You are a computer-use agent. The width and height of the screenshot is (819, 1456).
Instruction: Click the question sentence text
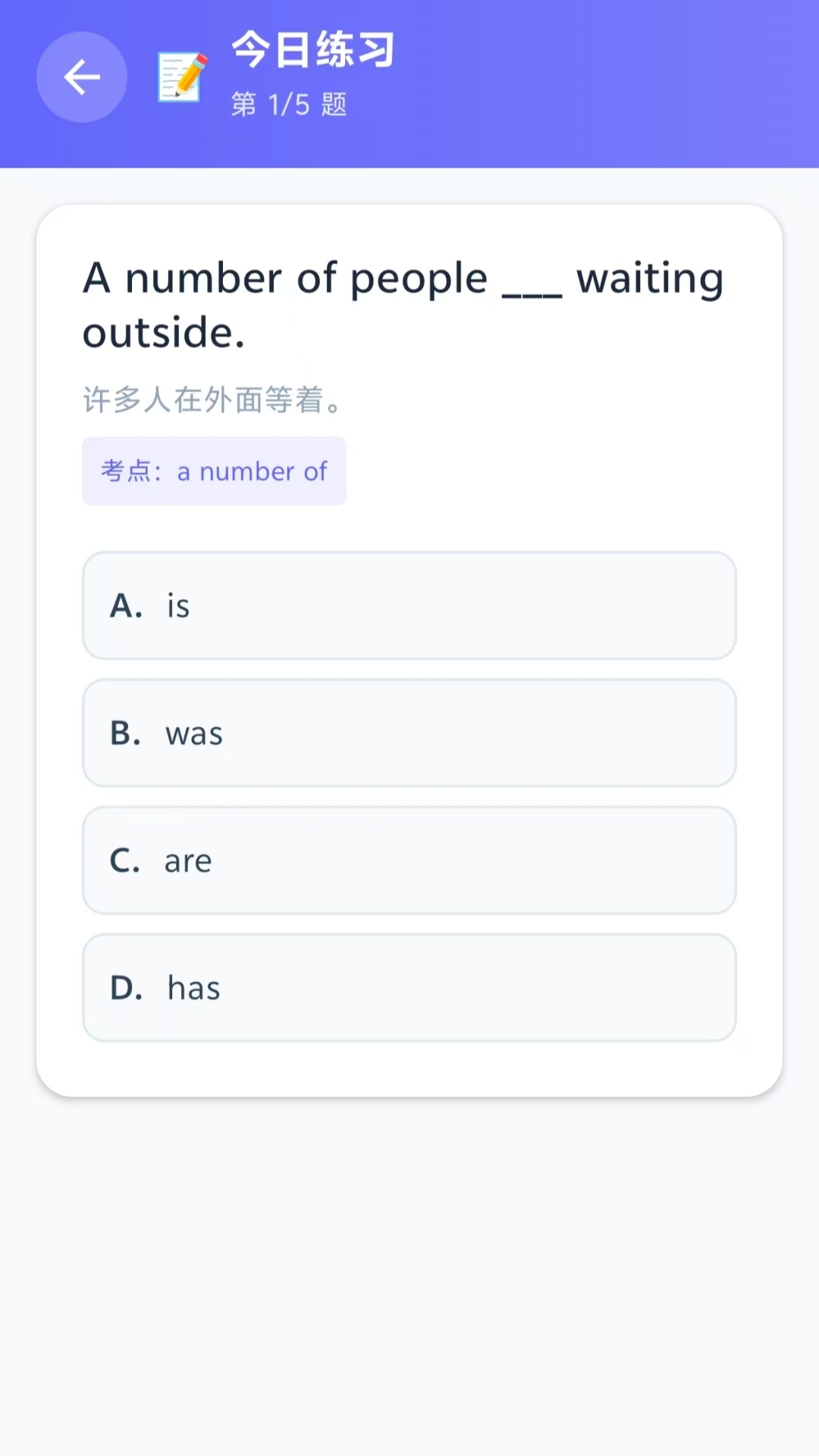click(403, 305)
